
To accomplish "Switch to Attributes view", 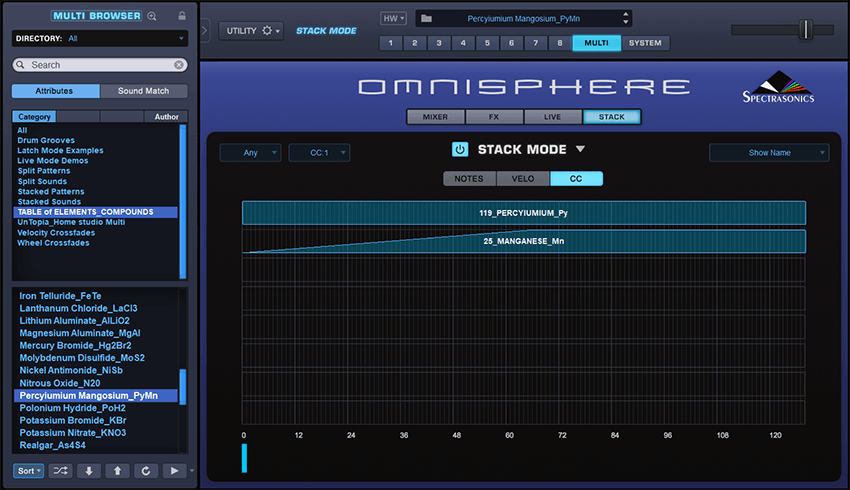I will (x=55, y=91).
